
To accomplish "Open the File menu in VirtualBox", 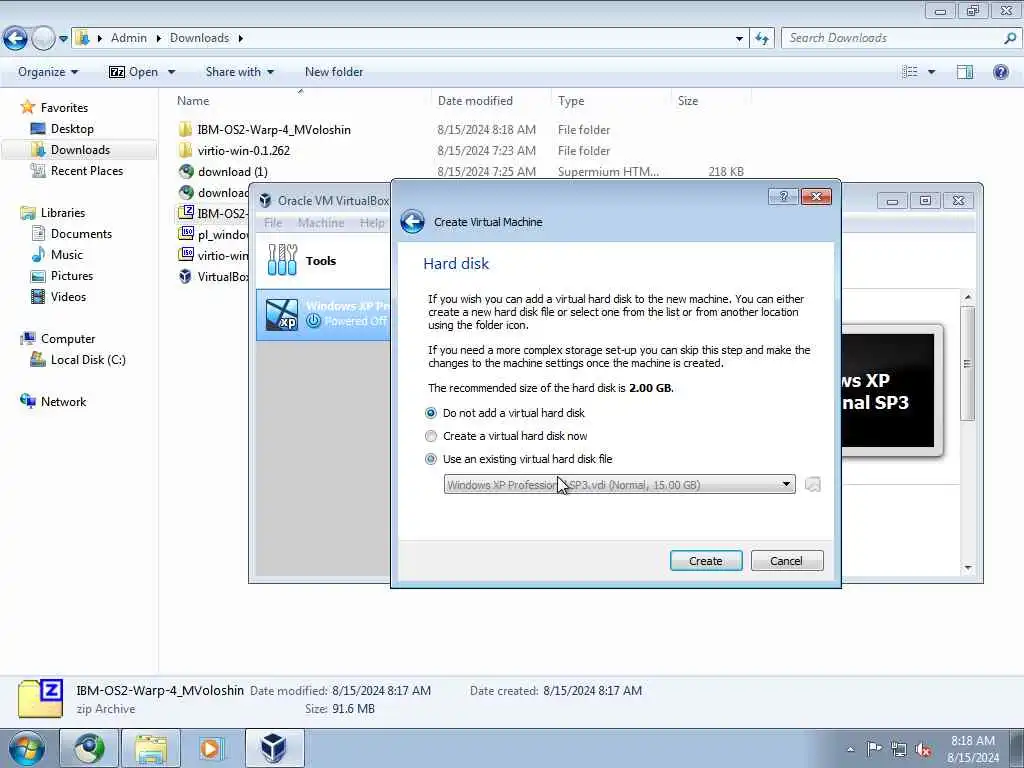I will point(273,223).
